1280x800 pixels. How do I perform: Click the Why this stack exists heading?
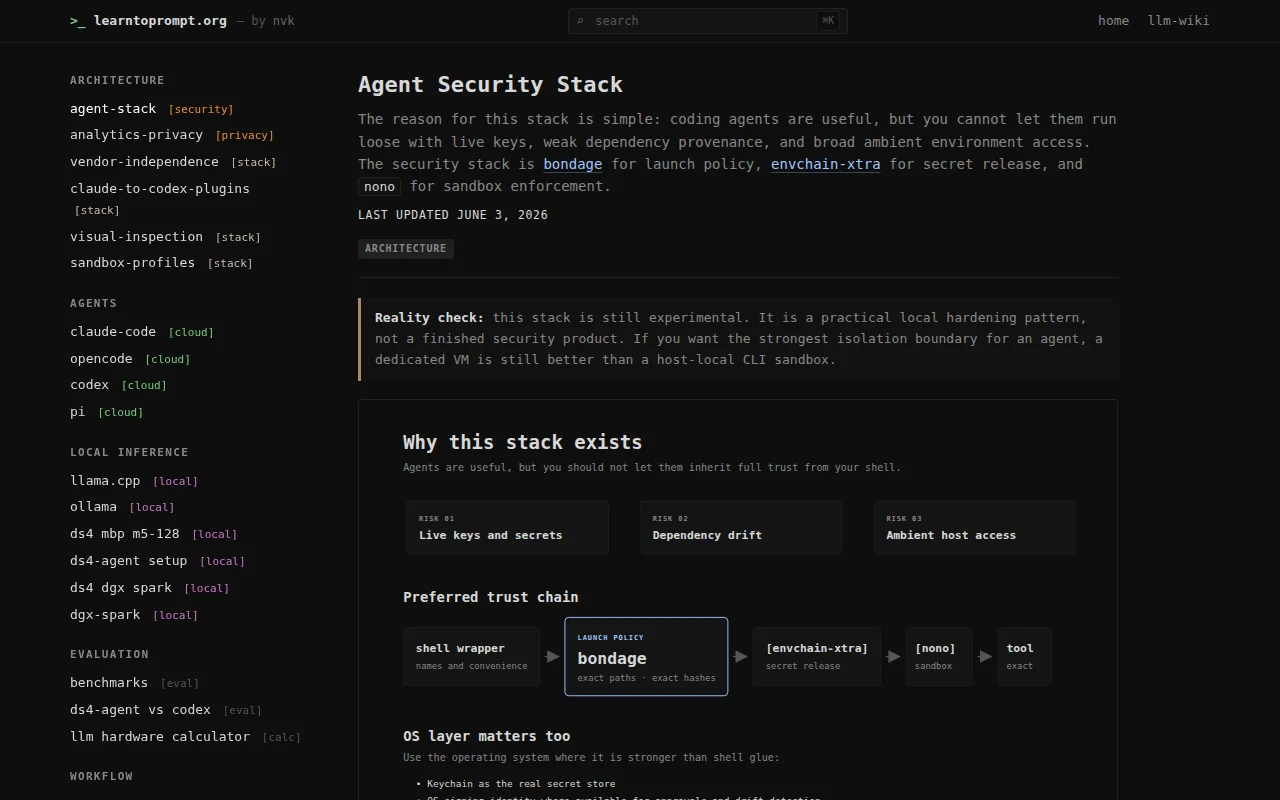click(522, 442)
